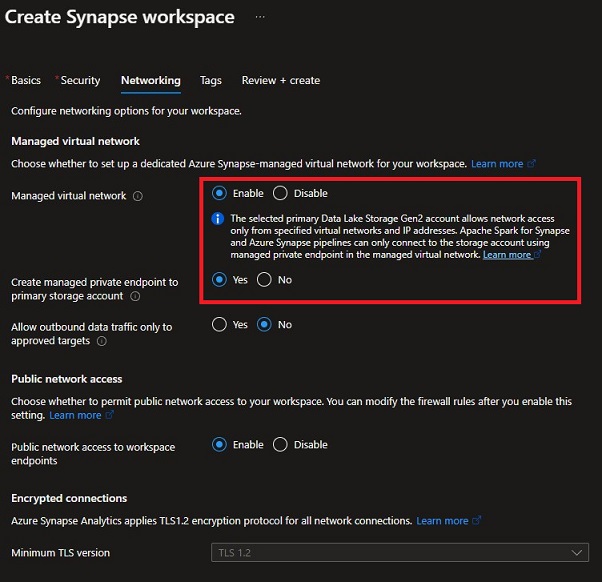The width and height of the screenshot is (602, 582).
Task: Click external link icon after Encrypted connections Learn more
Action: pyautogui.click(x=476, y=521)
